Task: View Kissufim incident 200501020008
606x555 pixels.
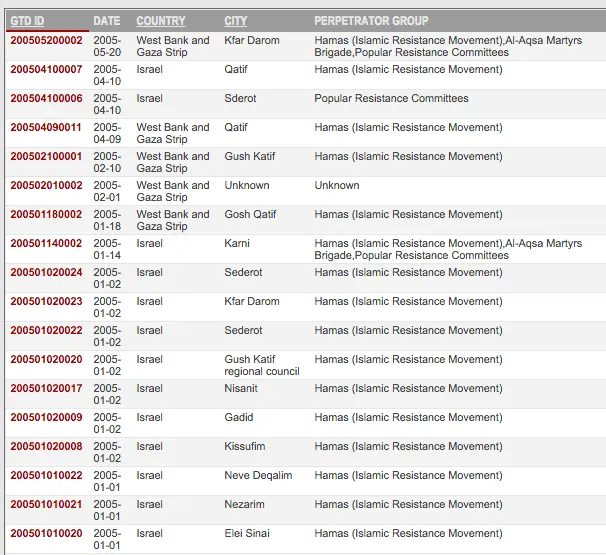Action: tap(46, 447)
